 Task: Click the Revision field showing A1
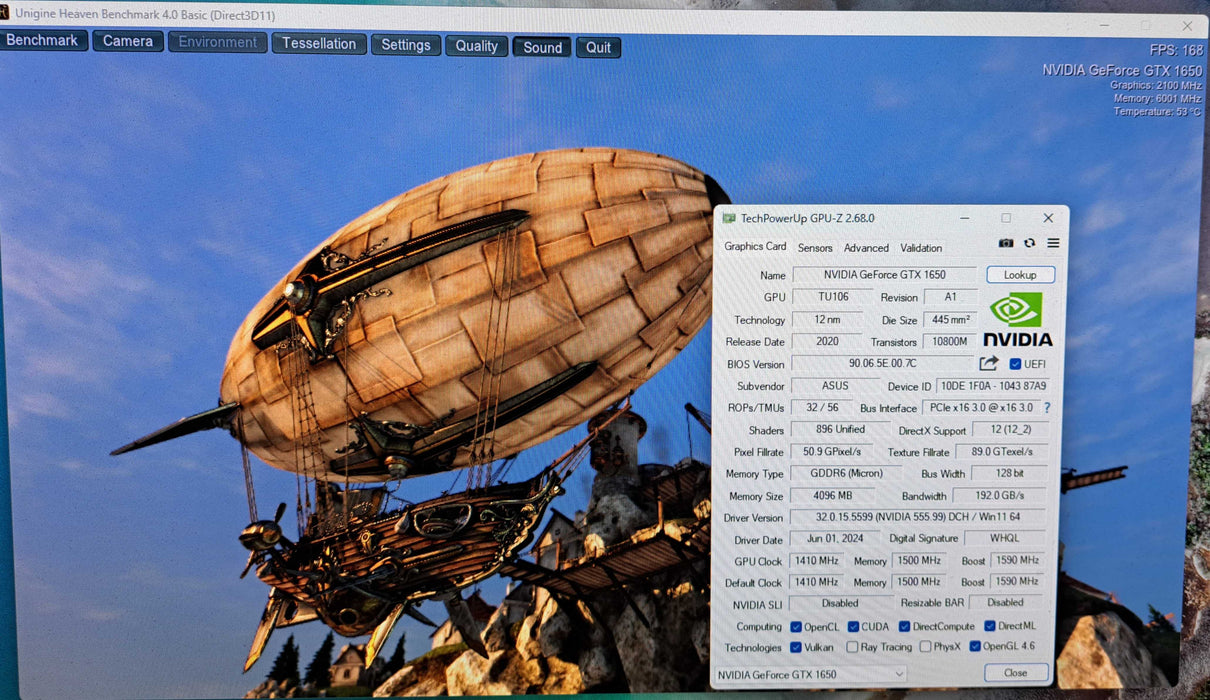[x=950, y=297]
